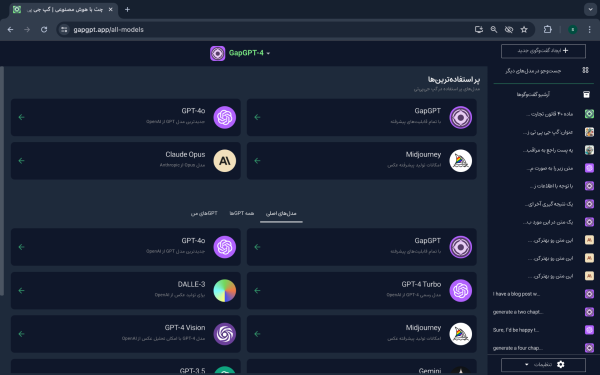
Task: Open chat 'I have a blog post w...'
Action: (x=543, y=294)
